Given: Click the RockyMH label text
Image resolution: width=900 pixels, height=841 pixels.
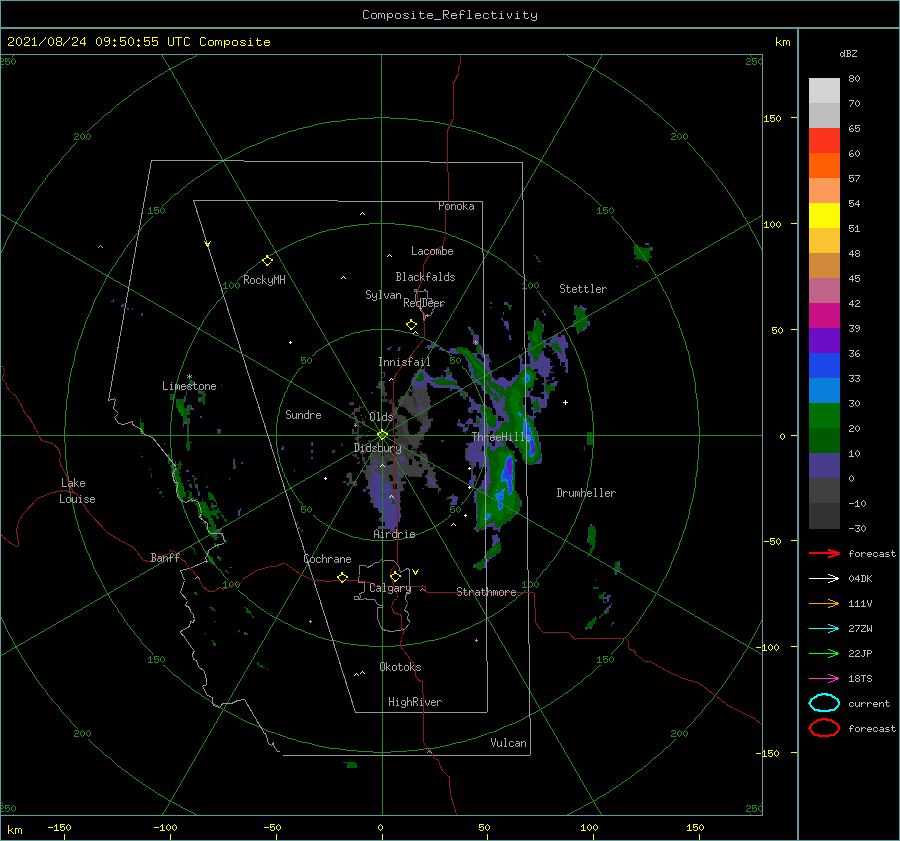Looking at the screenshot, I should 264,280.
